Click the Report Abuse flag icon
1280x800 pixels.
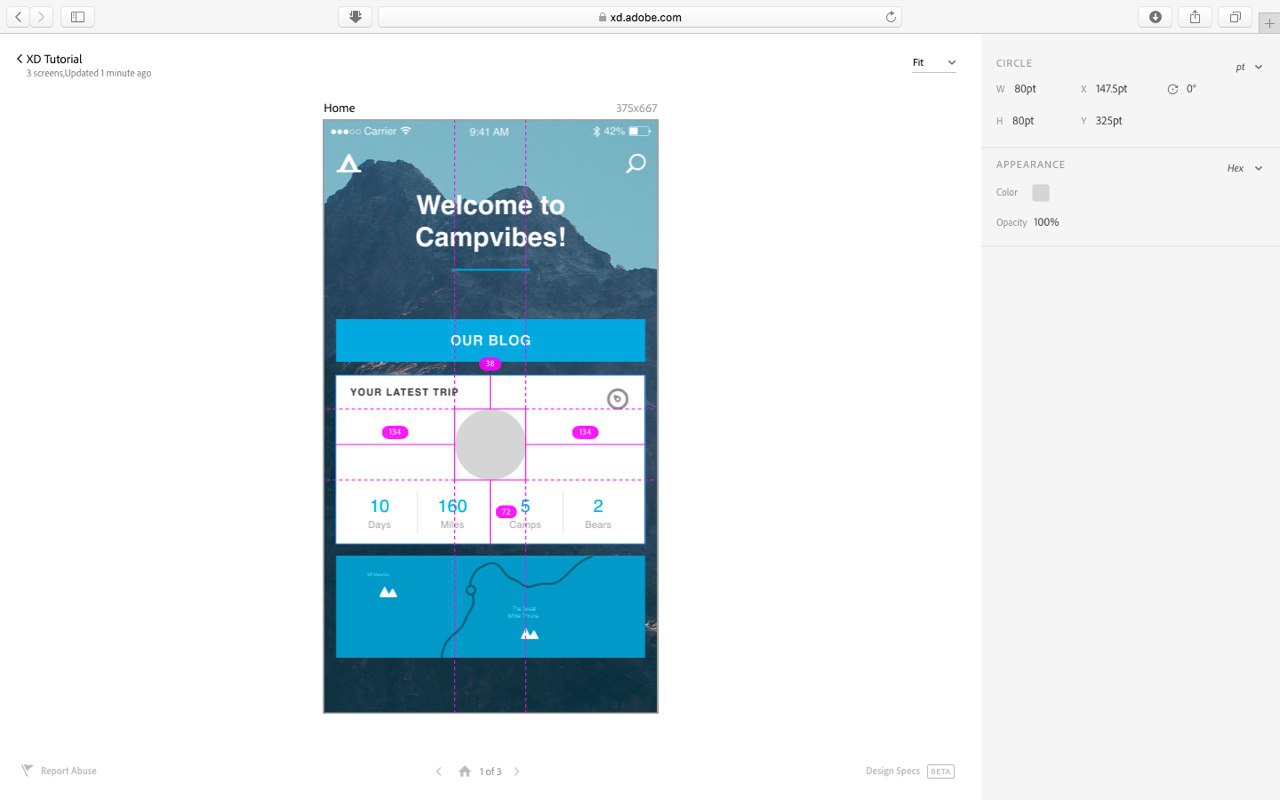(x=27, y=771)
